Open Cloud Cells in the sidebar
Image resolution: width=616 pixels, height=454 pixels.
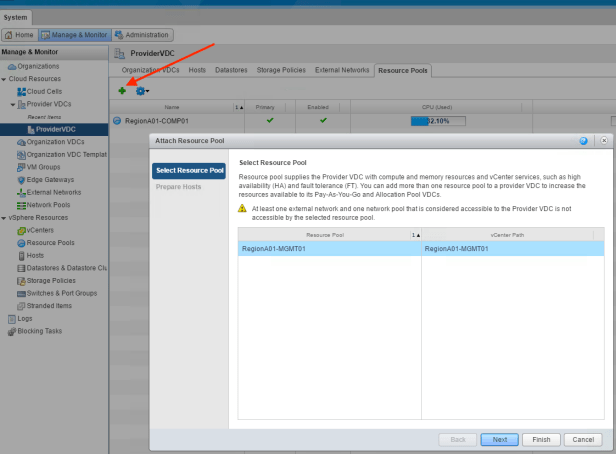click(43, 91)
